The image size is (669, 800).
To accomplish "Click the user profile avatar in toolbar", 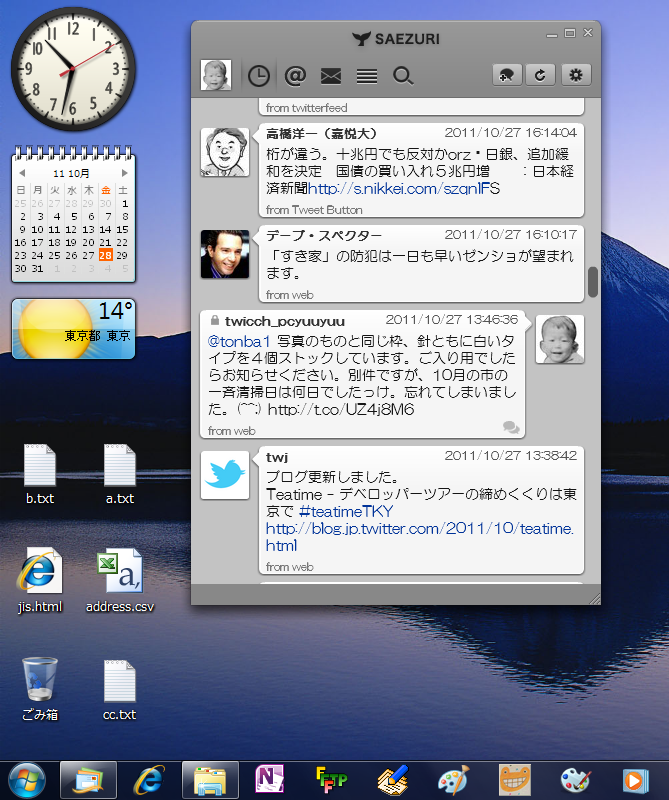I will [216, 75].
